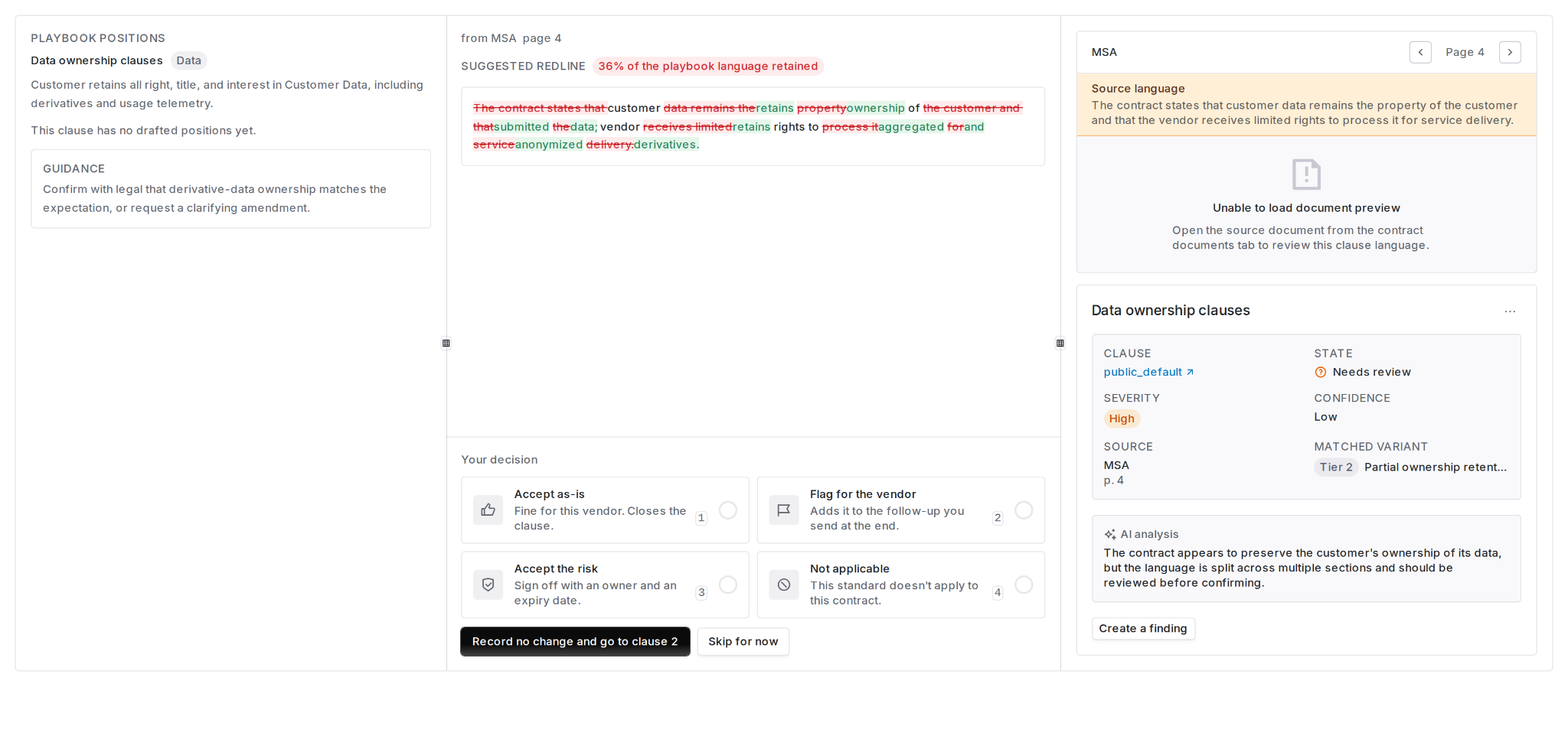Click the shield Accept the risk icon
The width and height of the screenshot is (1568, 746).
[488, 585]
